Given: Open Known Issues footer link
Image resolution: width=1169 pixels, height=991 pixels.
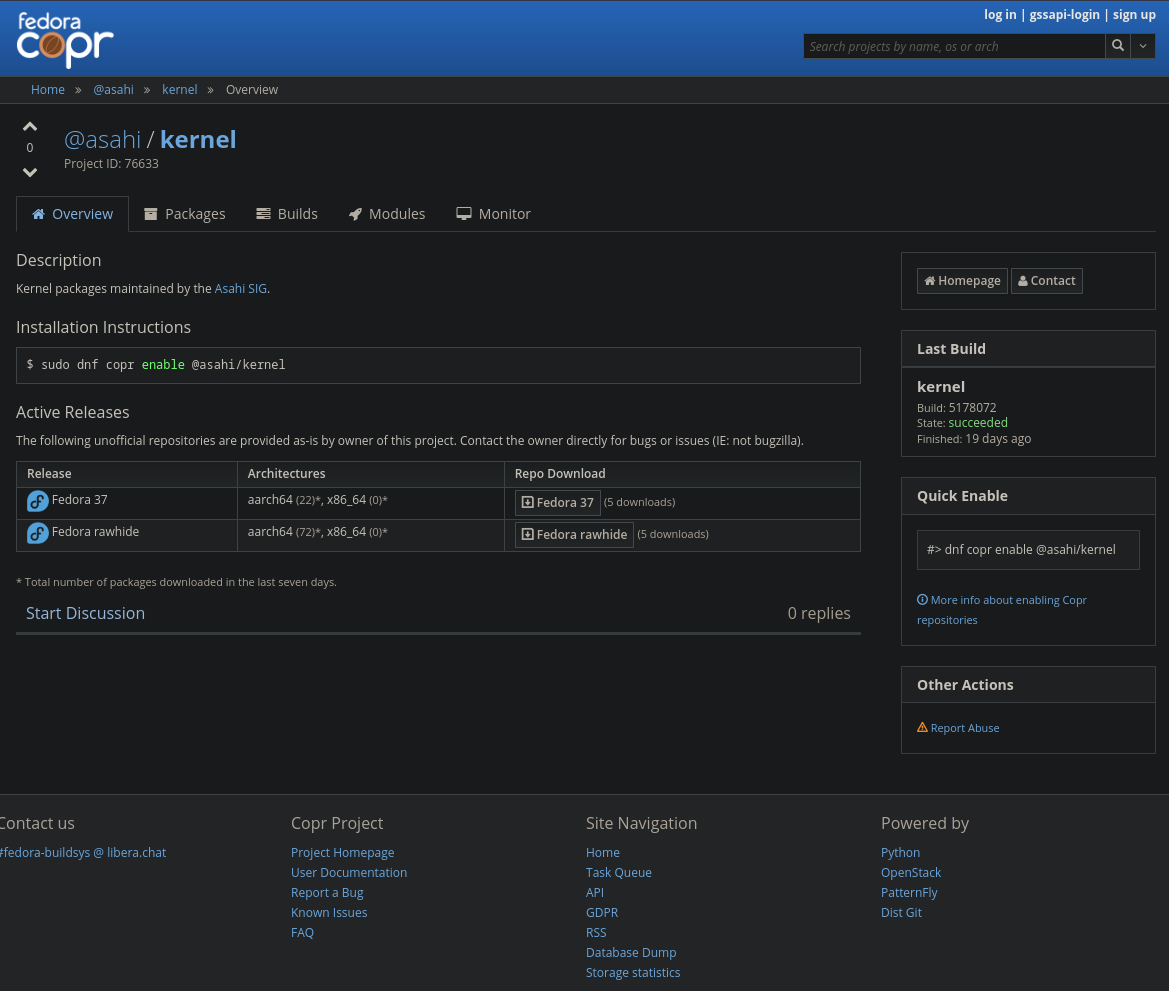Looking at the screenshot, I should pyautogui.click(x=329, y=913).
